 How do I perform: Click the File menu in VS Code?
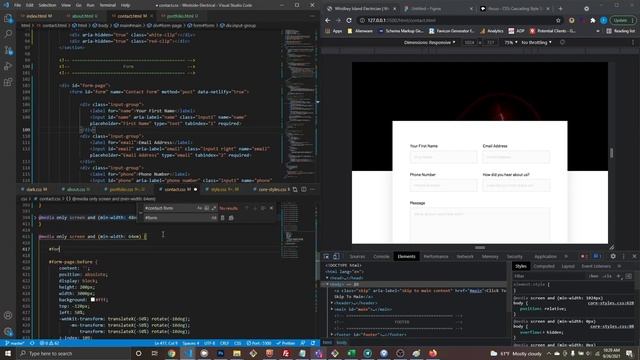(x=18, y=5)
